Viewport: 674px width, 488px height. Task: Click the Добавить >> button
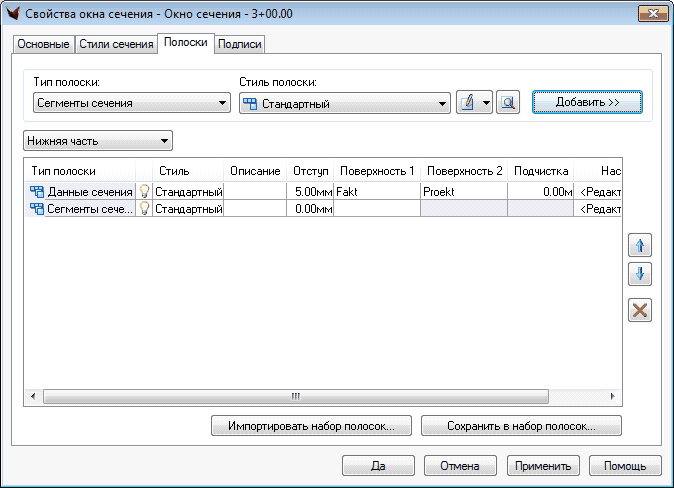point(587,103)
